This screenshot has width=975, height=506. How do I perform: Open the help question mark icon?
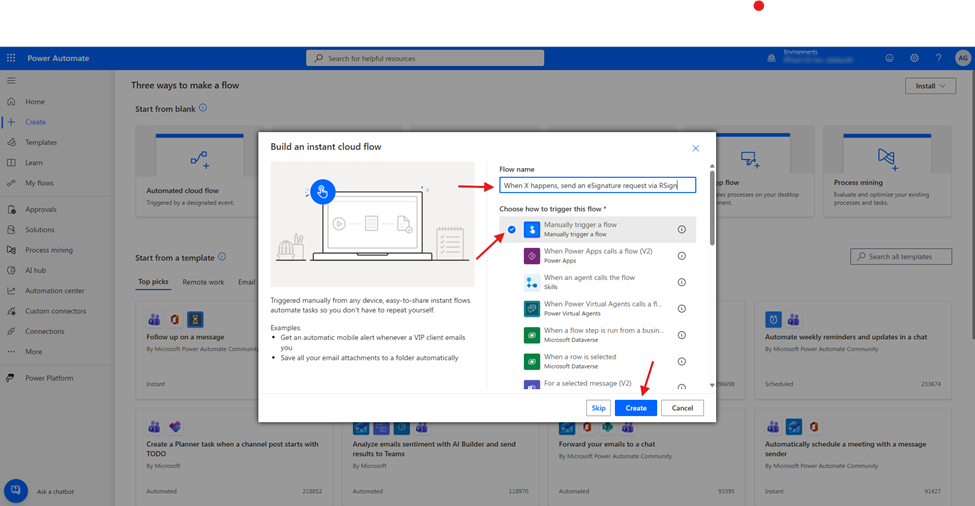(x=938, y=58)
